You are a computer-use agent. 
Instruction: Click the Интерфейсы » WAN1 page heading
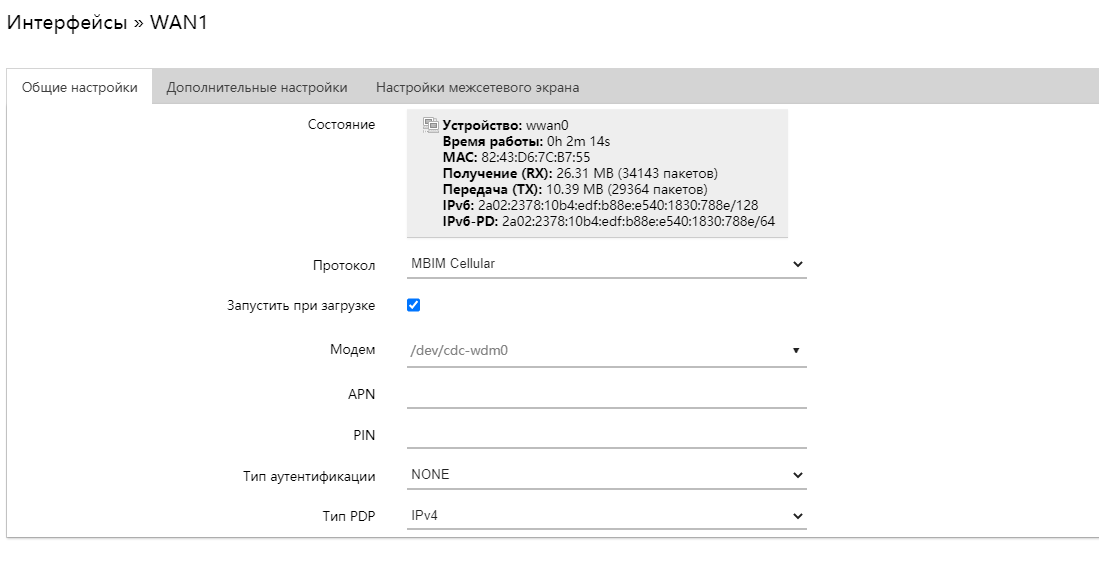pyautogui.click(x=107, y=23)
